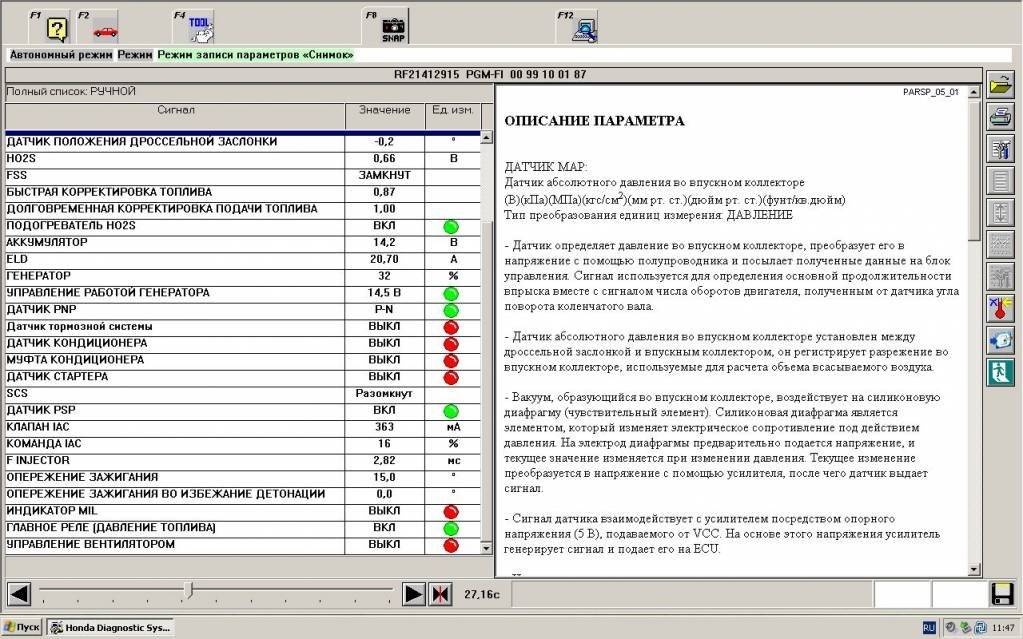Click the play forward arrow button
Image resolution: width=1023 pixels, height=639 pixels.
tap(414, 594)
